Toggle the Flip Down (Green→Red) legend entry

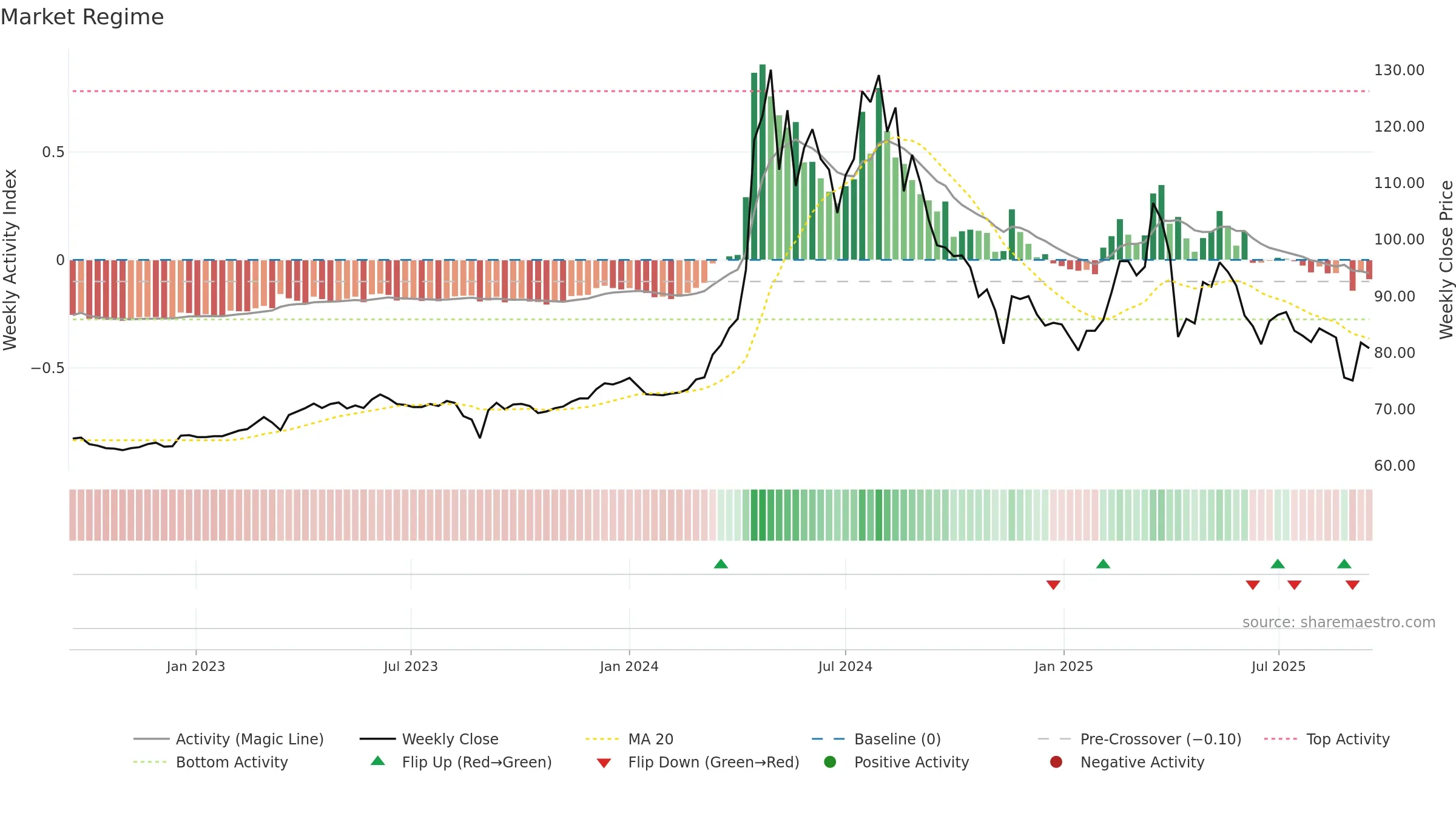698,762
